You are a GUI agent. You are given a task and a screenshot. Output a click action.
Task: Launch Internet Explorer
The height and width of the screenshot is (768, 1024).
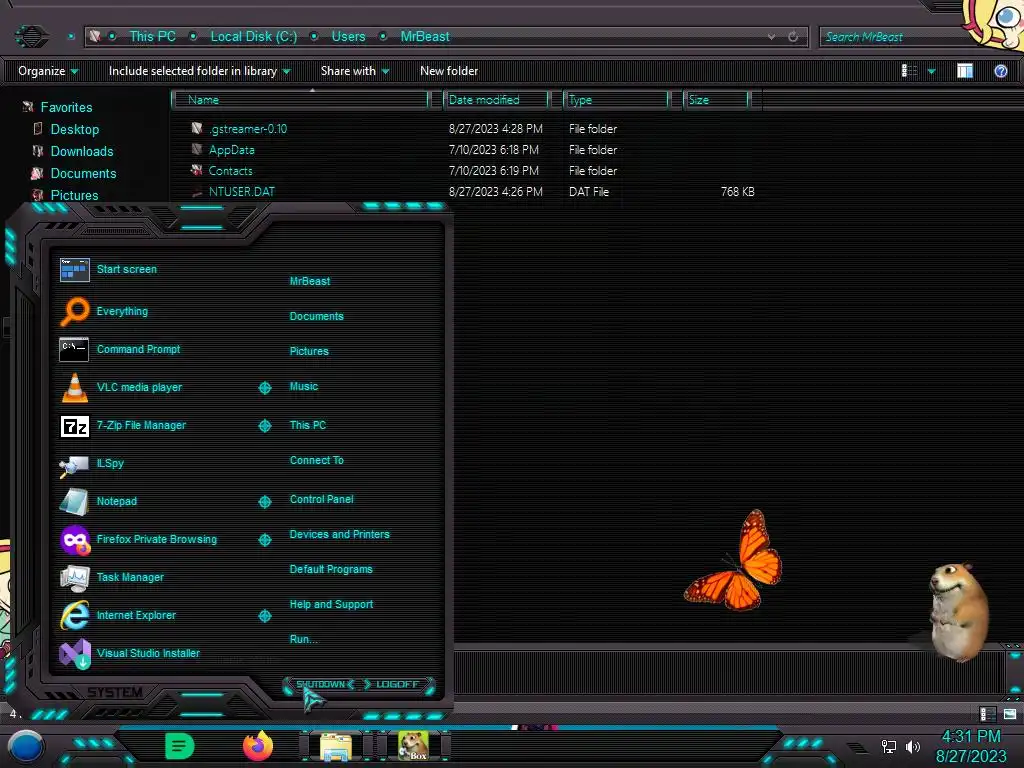118,615
